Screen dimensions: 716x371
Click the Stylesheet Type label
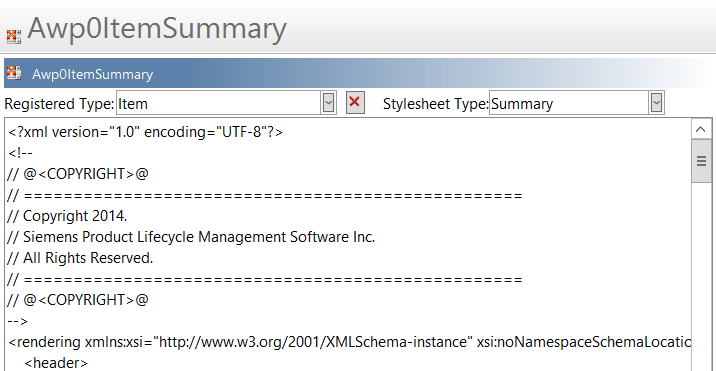tap(436, 104)
